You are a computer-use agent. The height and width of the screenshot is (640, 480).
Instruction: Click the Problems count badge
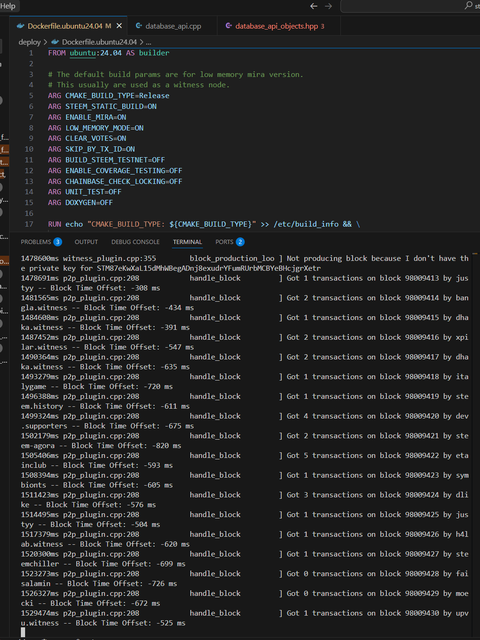tap(58, 242)
